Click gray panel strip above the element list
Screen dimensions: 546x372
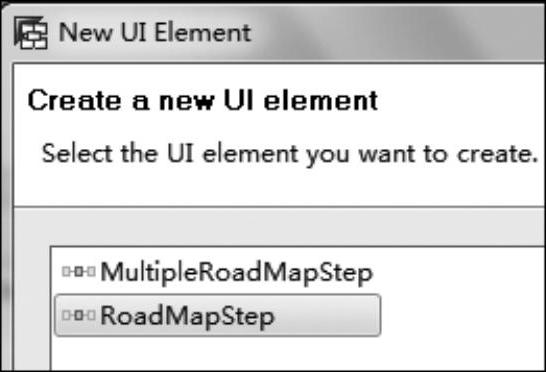click(279, 227)
